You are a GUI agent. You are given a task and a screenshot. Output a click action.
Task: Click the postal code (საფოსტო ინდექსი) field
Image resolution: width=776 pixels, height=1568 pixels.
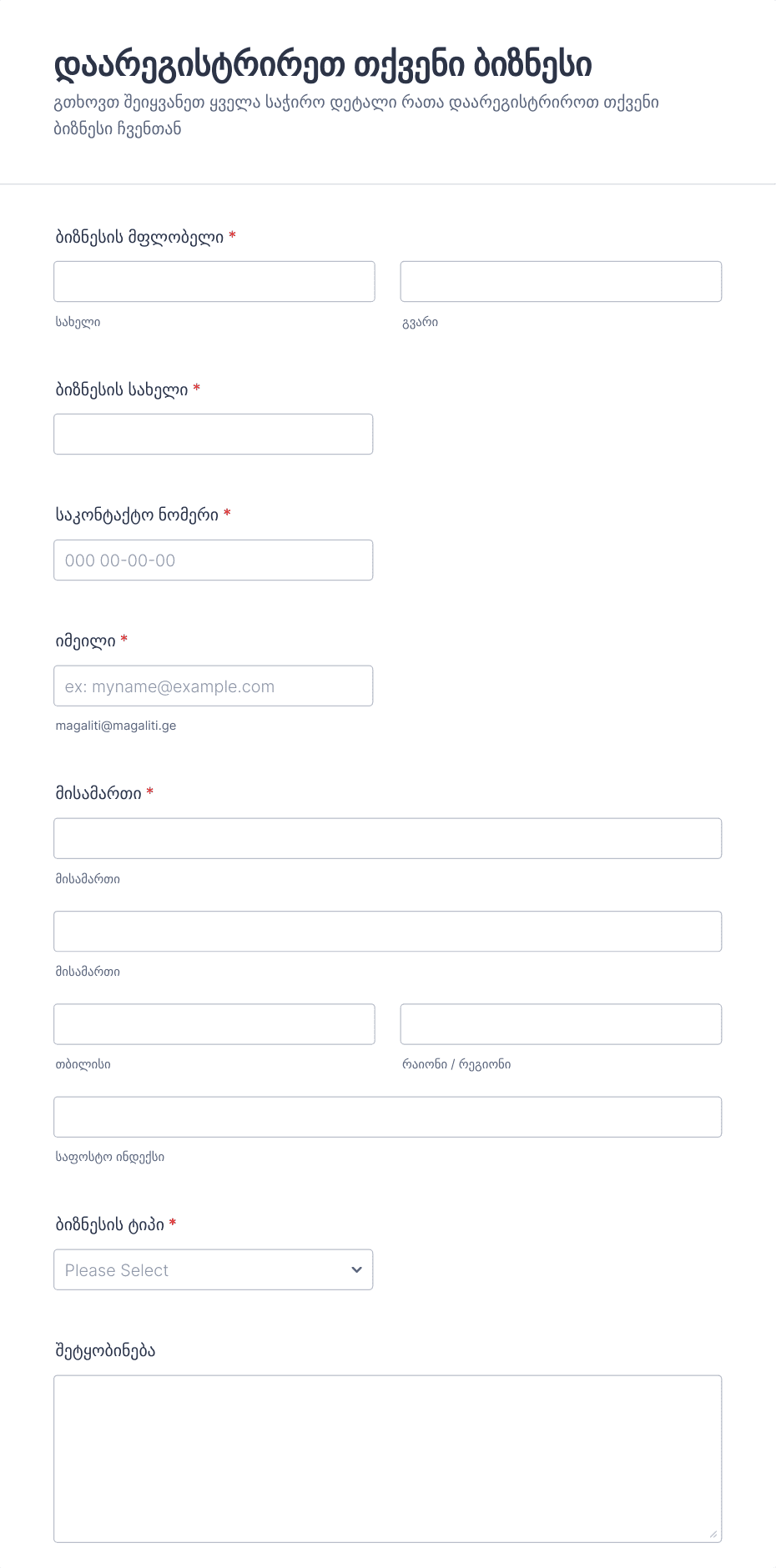(x=388, y=1116)
